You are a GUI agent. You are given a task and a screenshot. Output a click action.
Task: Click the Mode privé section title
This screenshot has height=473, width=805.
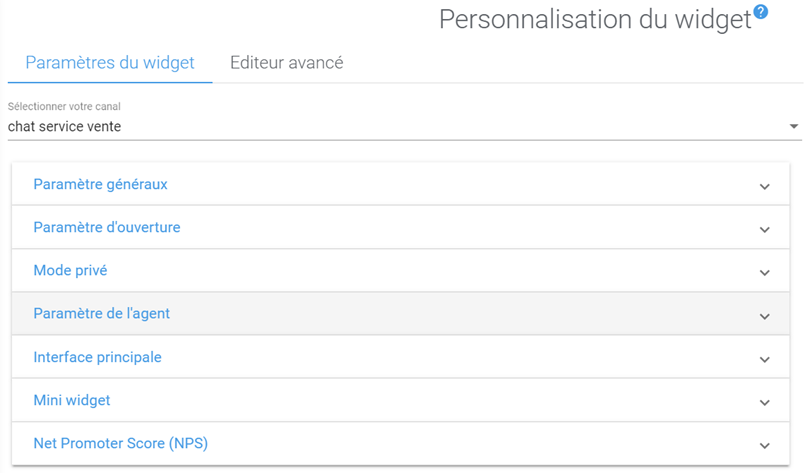70,271
